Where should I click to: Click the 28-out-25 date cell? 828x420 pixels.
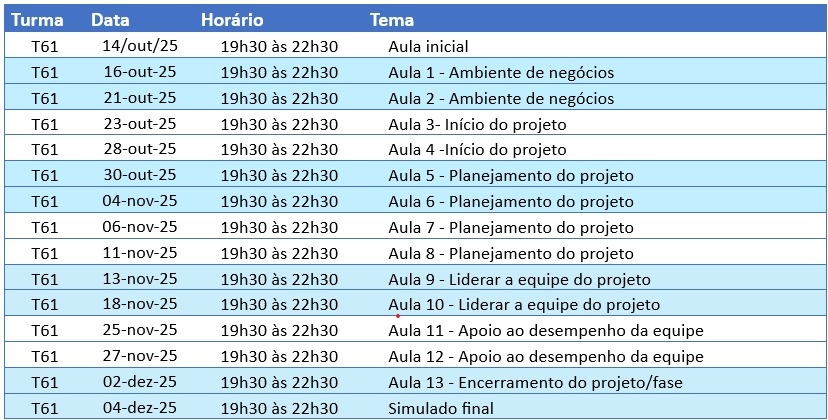point(139,150)
